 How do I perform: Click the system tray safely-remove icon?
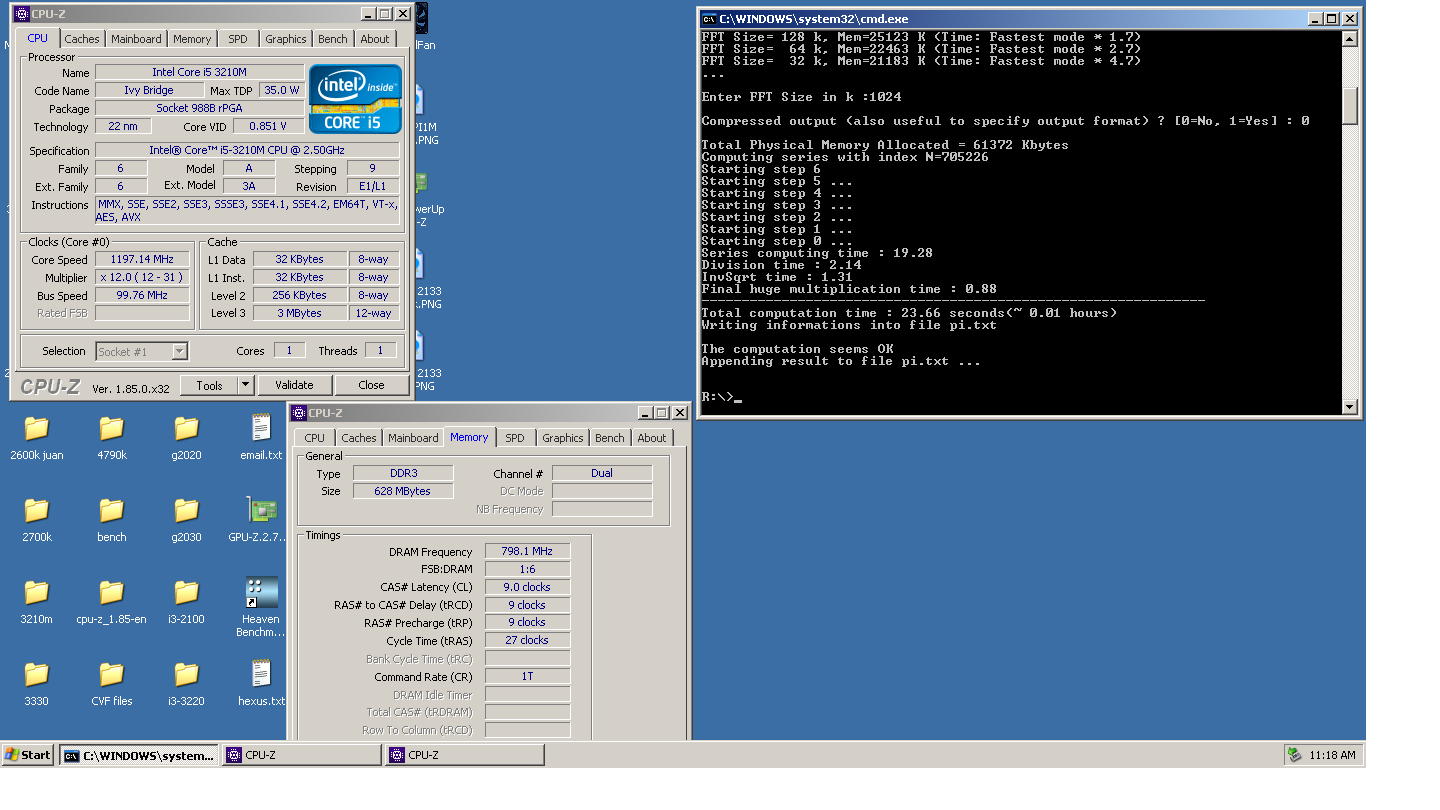(1295, 755)
